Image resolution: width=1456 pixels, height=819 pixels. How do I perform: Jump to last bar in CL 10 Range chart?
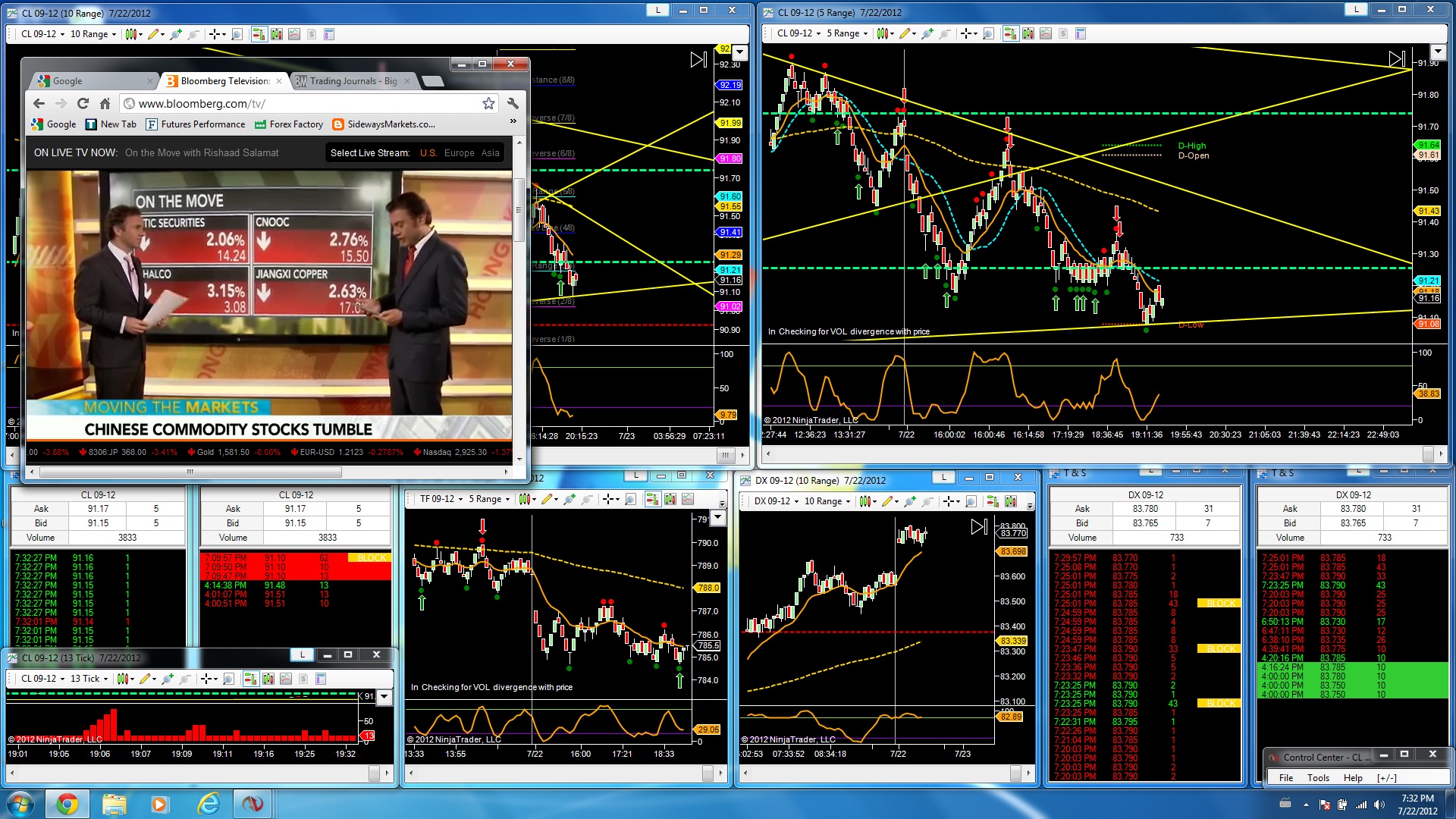[x=698, y=59]
